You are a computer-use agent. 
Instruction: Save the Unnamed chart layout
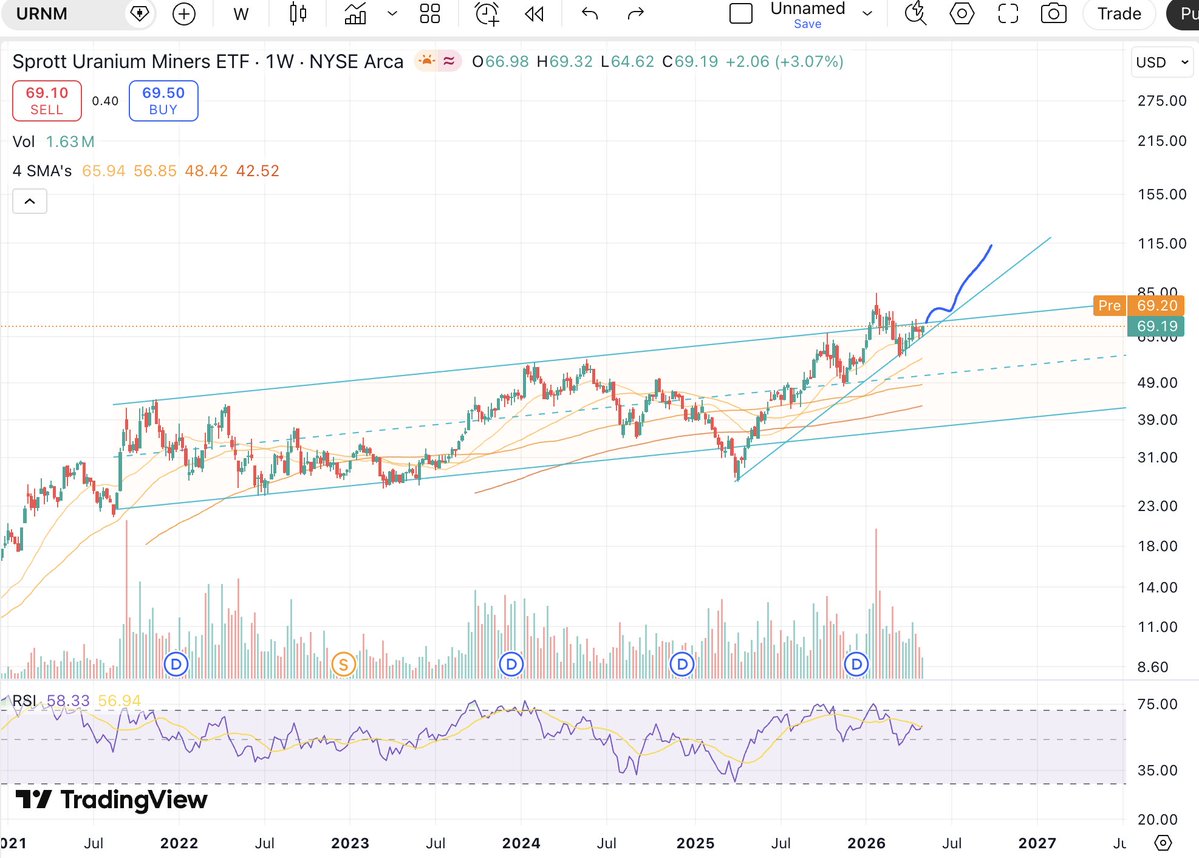pos(807,24)
